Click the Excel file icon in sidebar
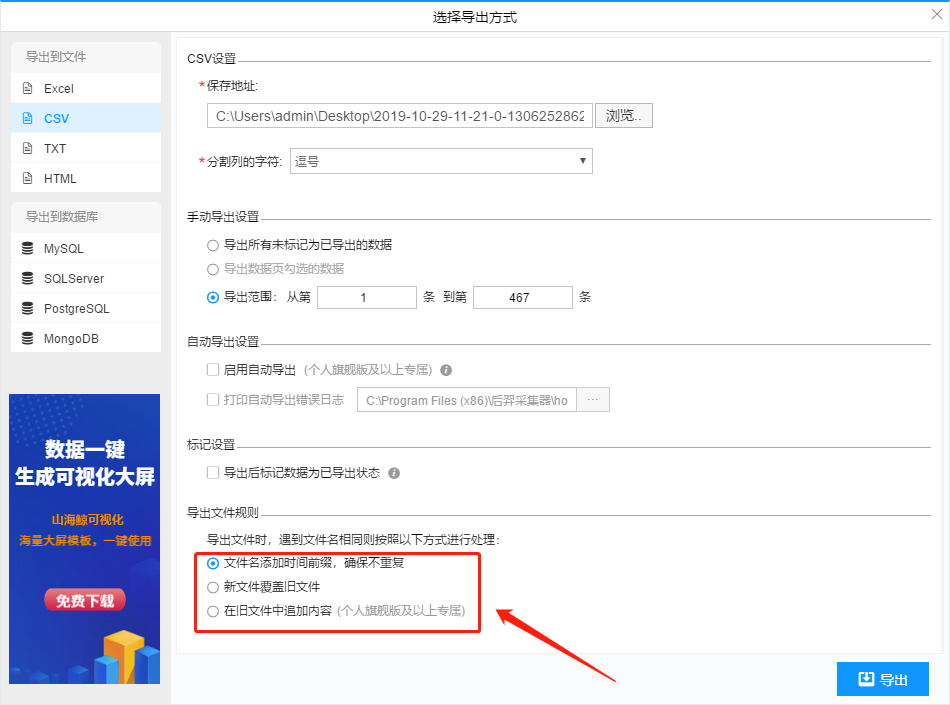Image resolution: width=950 pixels, height=705 pixels. click(x=27, y=88)
